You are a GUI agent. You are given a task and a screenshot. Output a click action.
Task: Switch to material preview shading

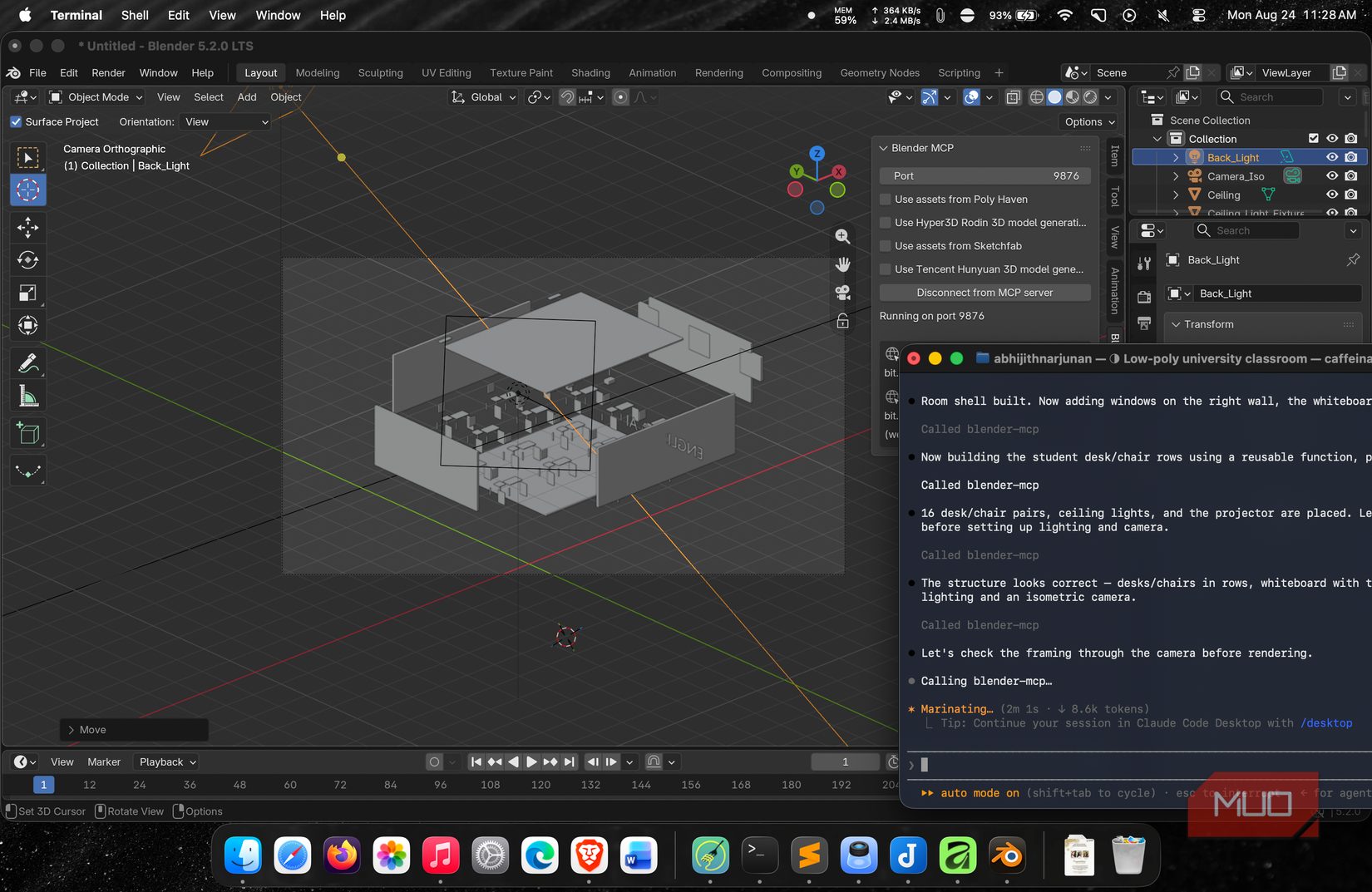click(1073, 97)
